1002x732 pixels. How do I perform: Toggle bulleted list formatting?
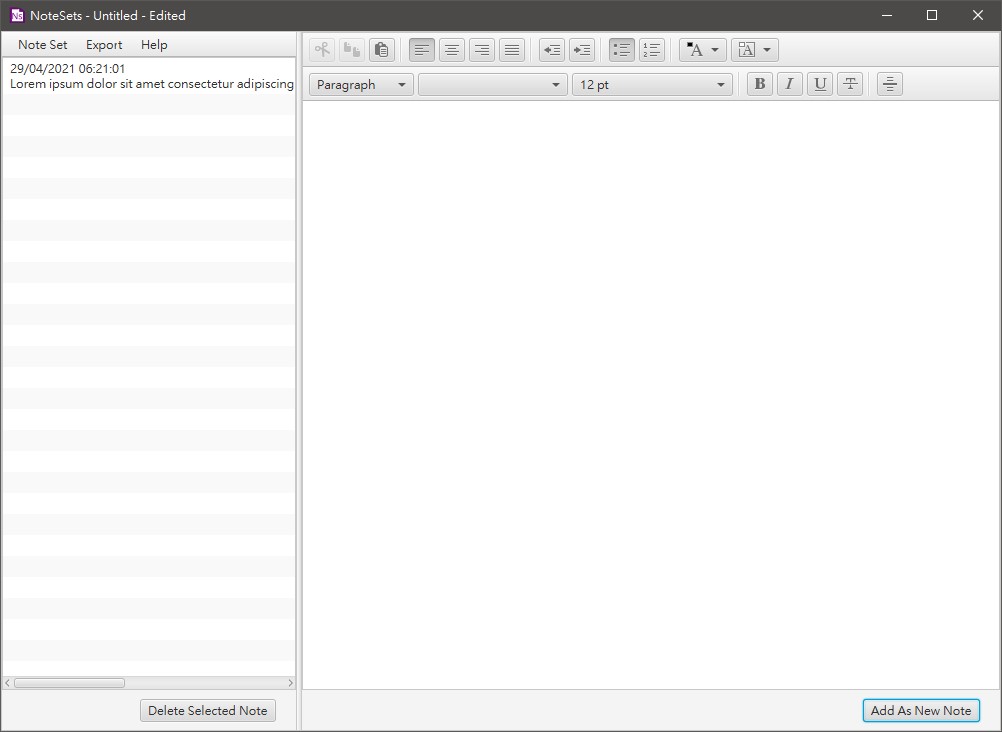622,50
